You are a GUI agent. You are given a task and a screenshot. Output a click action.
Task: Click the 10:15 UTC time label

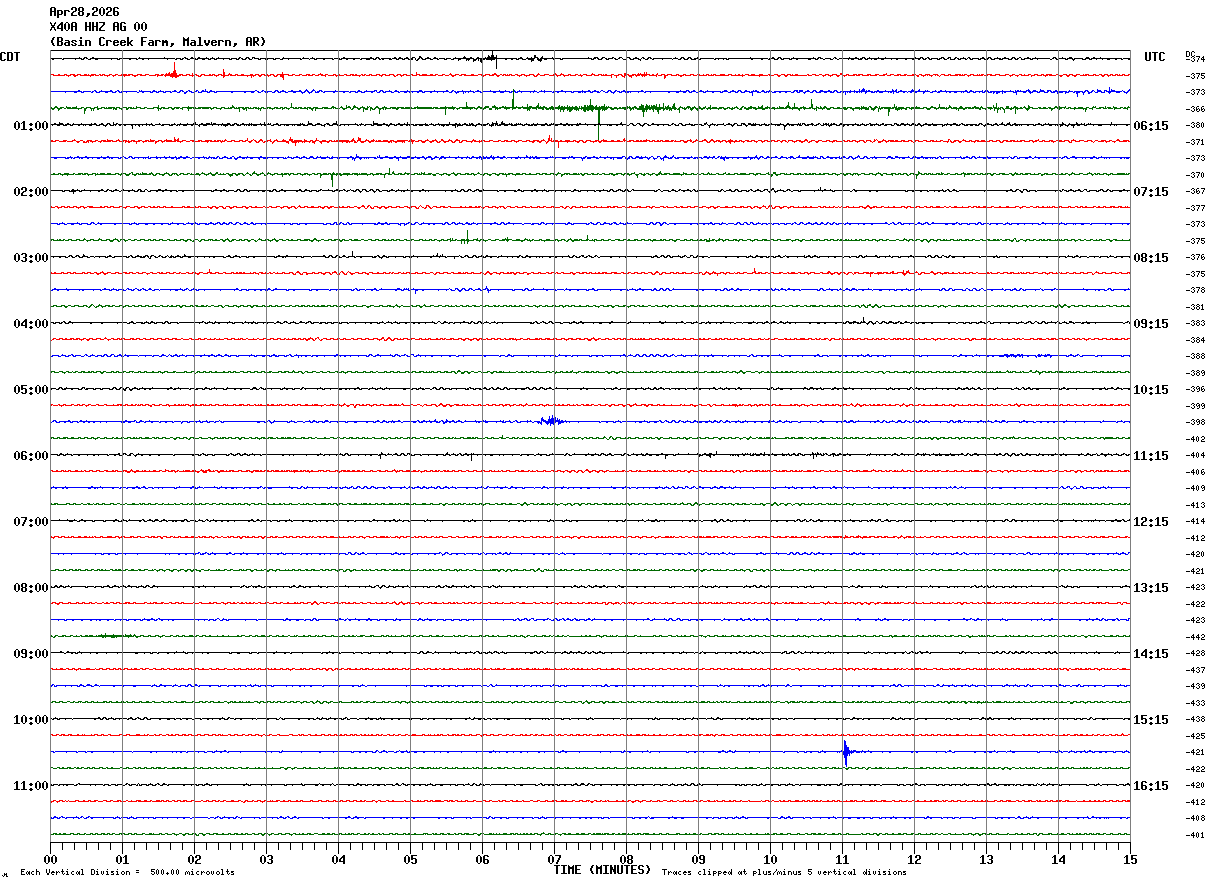click(1150, 390)
